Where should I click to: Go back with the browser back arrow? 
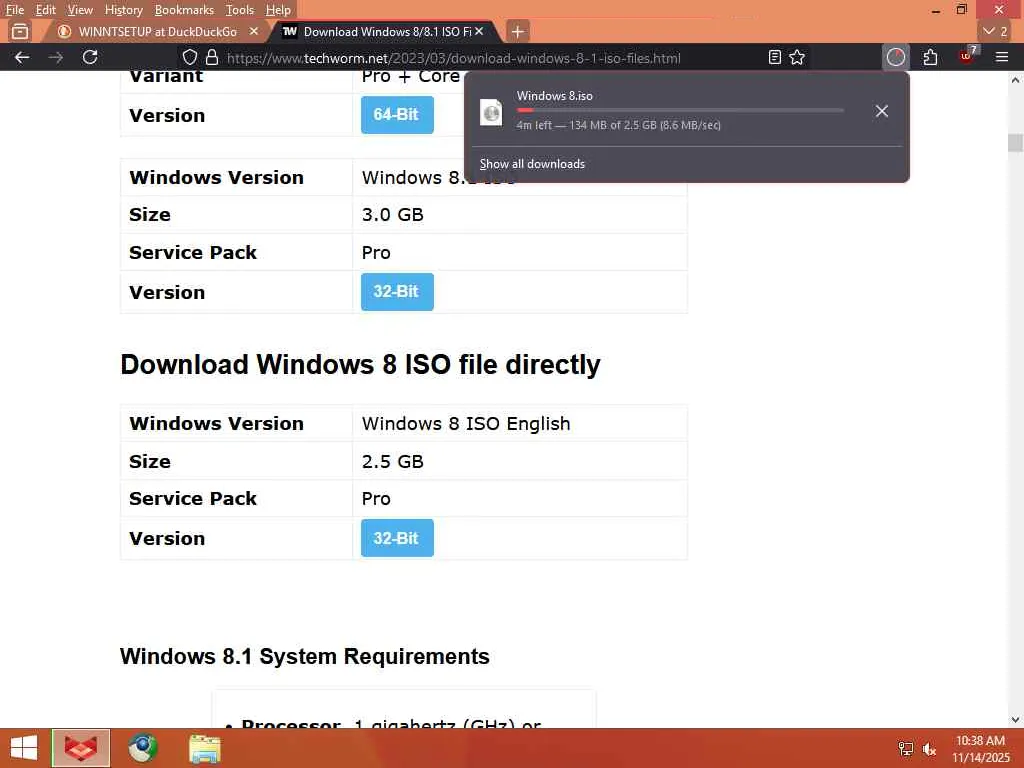pos(22,57)
